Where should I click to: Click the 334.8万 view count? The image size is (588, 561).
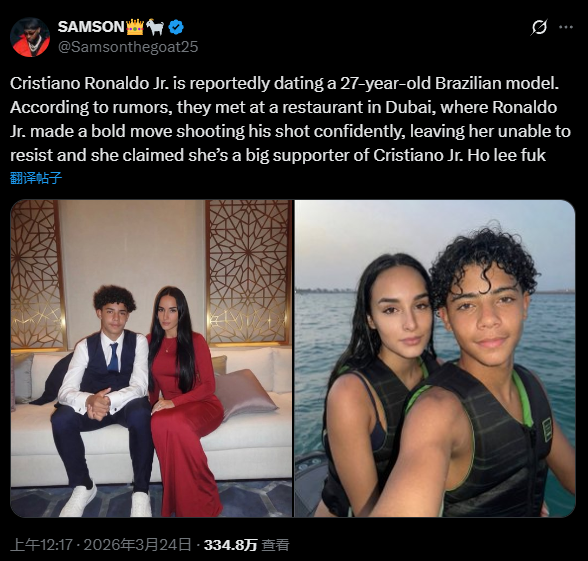click(231, 544)
